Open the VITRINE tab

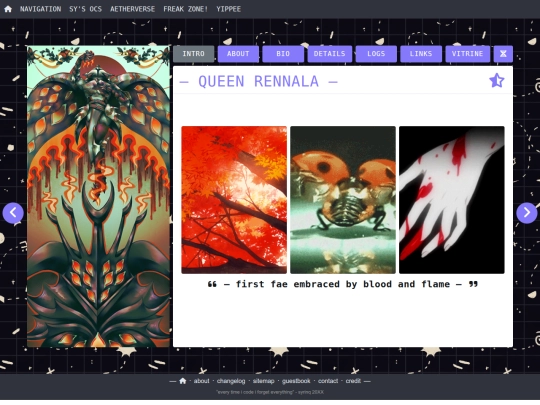pyautogui.click(x=467, y=54)
